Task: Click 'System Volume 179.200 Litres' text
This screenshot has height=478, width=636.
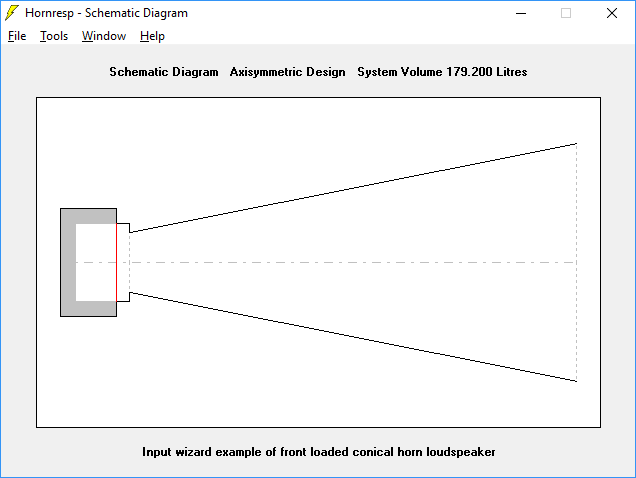Action: (442, 72)
